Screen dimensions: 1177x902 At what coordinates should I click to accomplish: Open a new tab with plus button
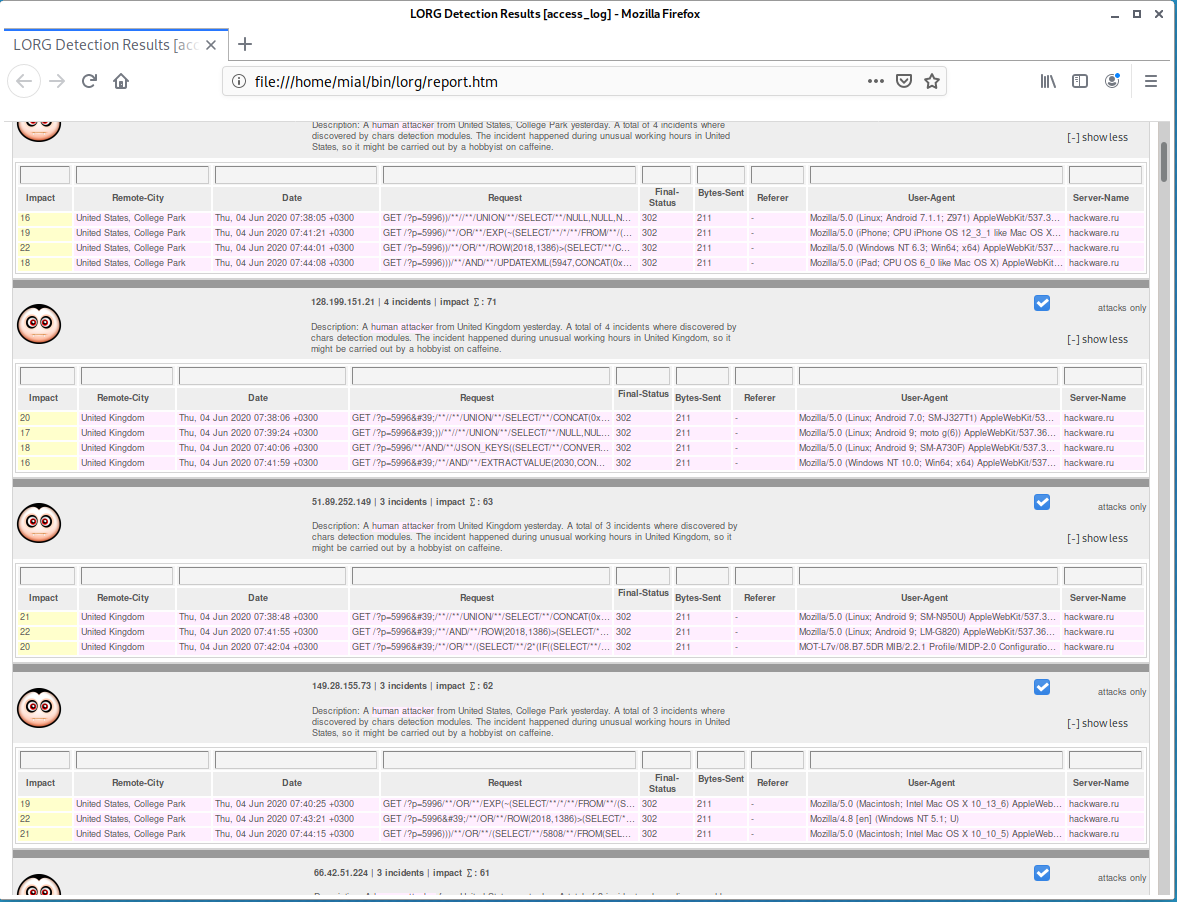(x=245, y=44)
